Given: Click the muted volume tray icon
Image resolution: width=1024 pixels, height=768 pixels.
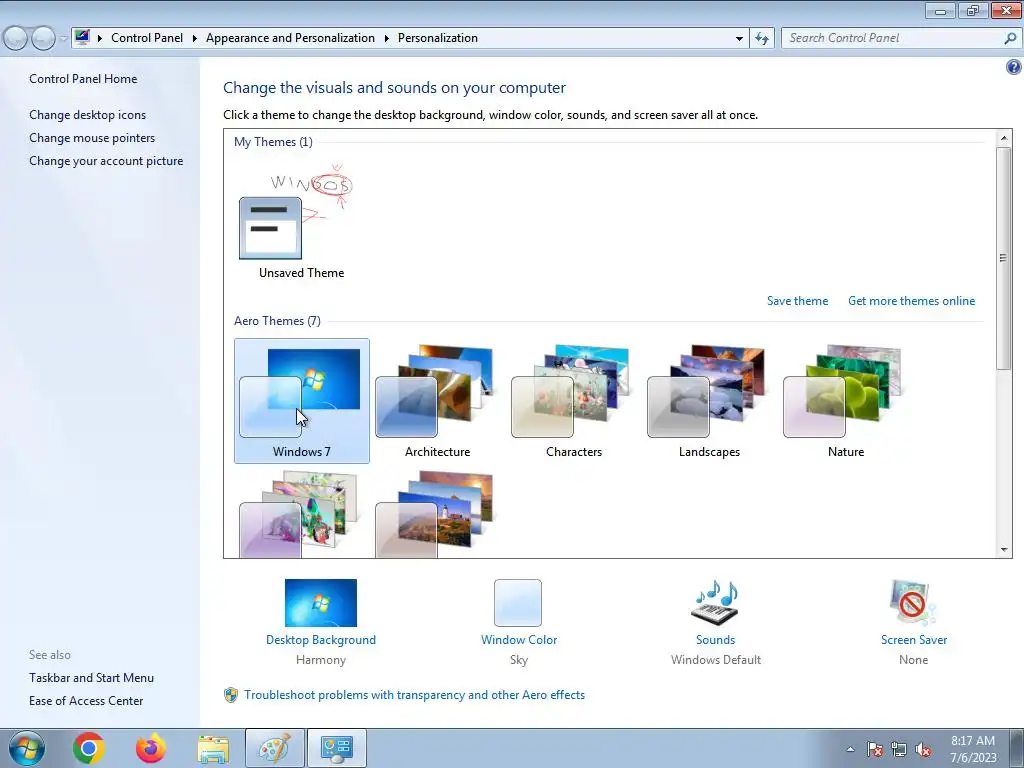Looking at the screenshot, I should pyautogui.click(x=923, y=749).
